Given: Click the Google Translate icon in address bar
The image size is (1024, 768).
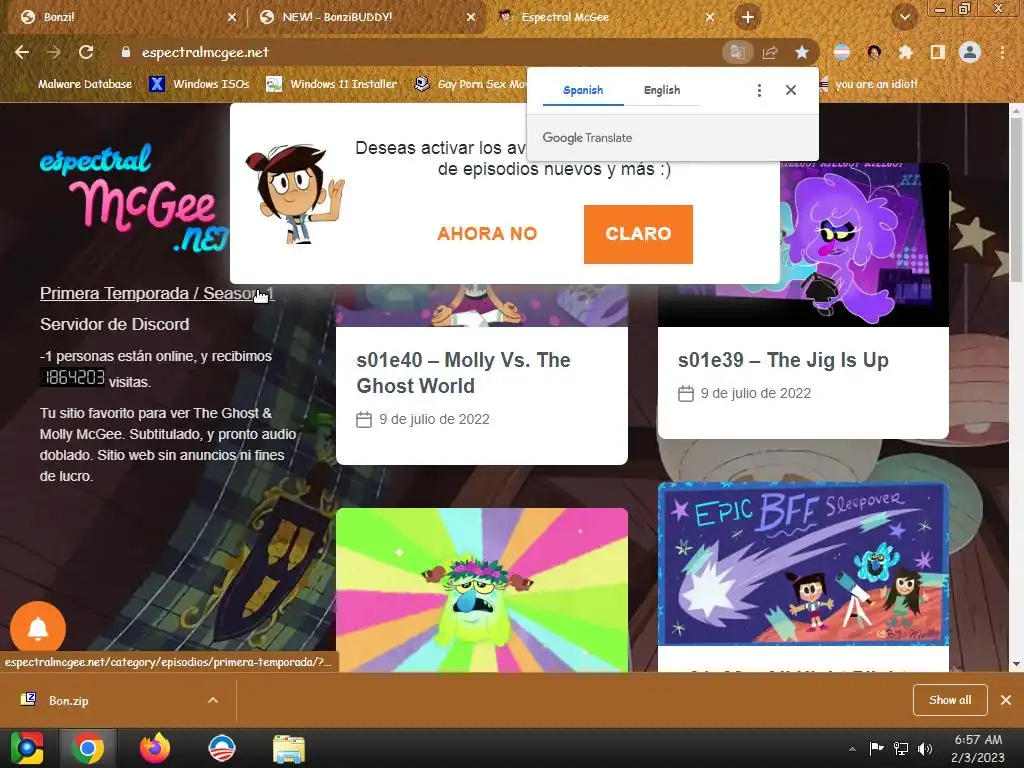Looking at the screenshot, I should [737, 52].
